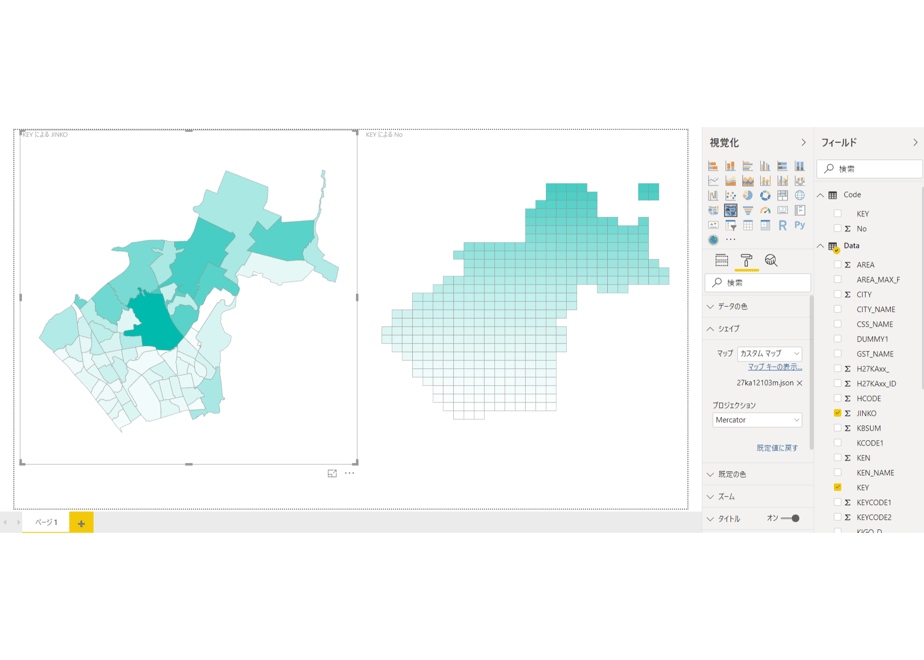Pick the funnel chart visual
This screenshot has width=924, height=660.
click(748, 210)
